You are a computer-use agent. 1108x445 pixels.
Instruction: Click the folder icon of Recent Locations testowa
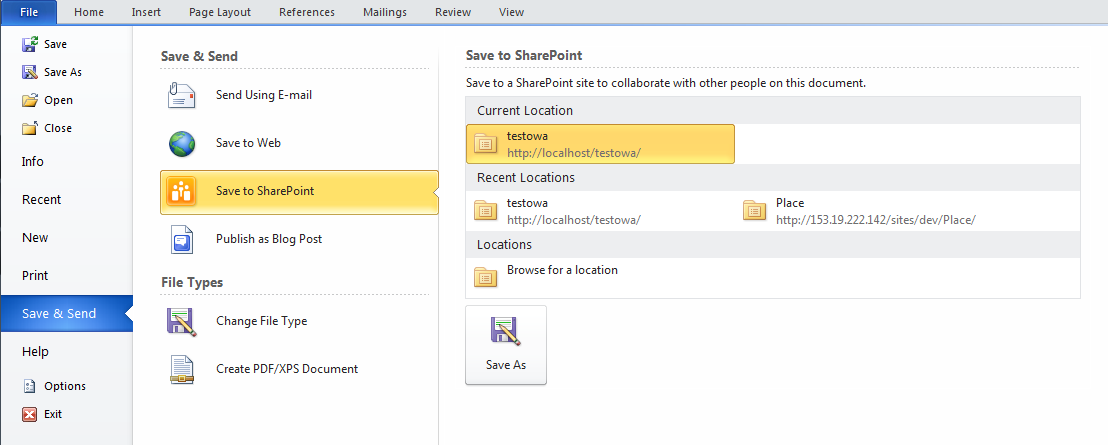pyautogui.click(x=485, y=210)
